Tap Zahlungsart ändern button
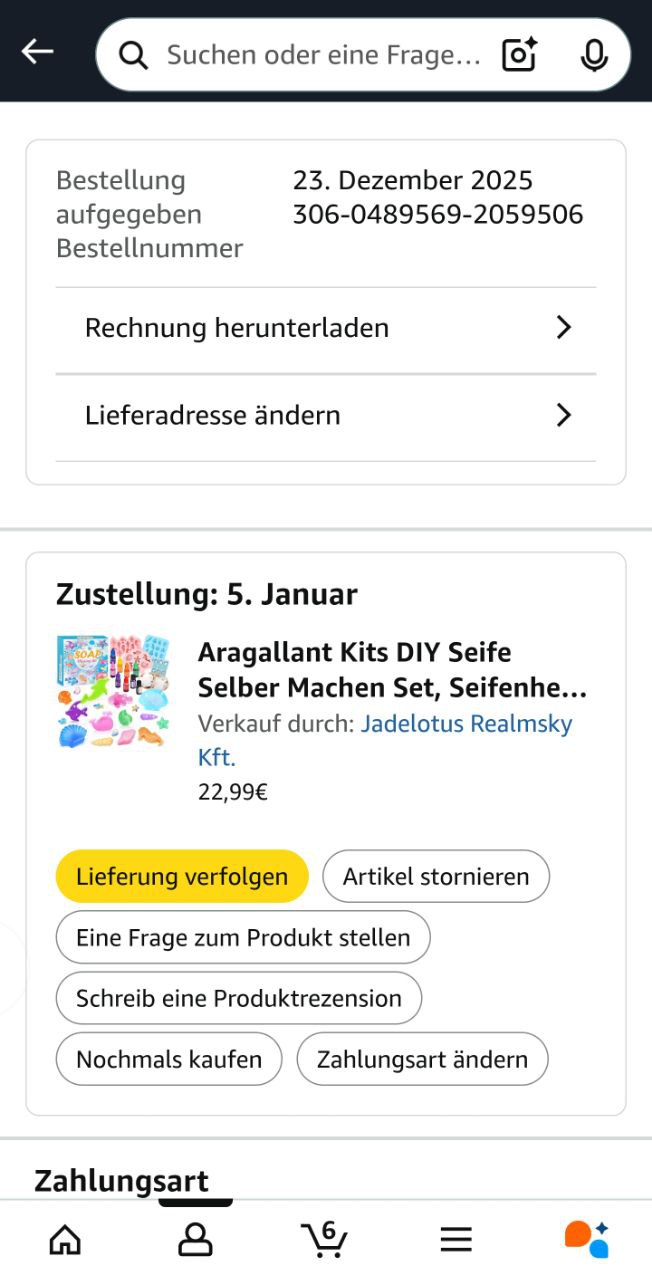Image resolution: width=652 pixels, height=1280 pixels. coord(422,1059)
